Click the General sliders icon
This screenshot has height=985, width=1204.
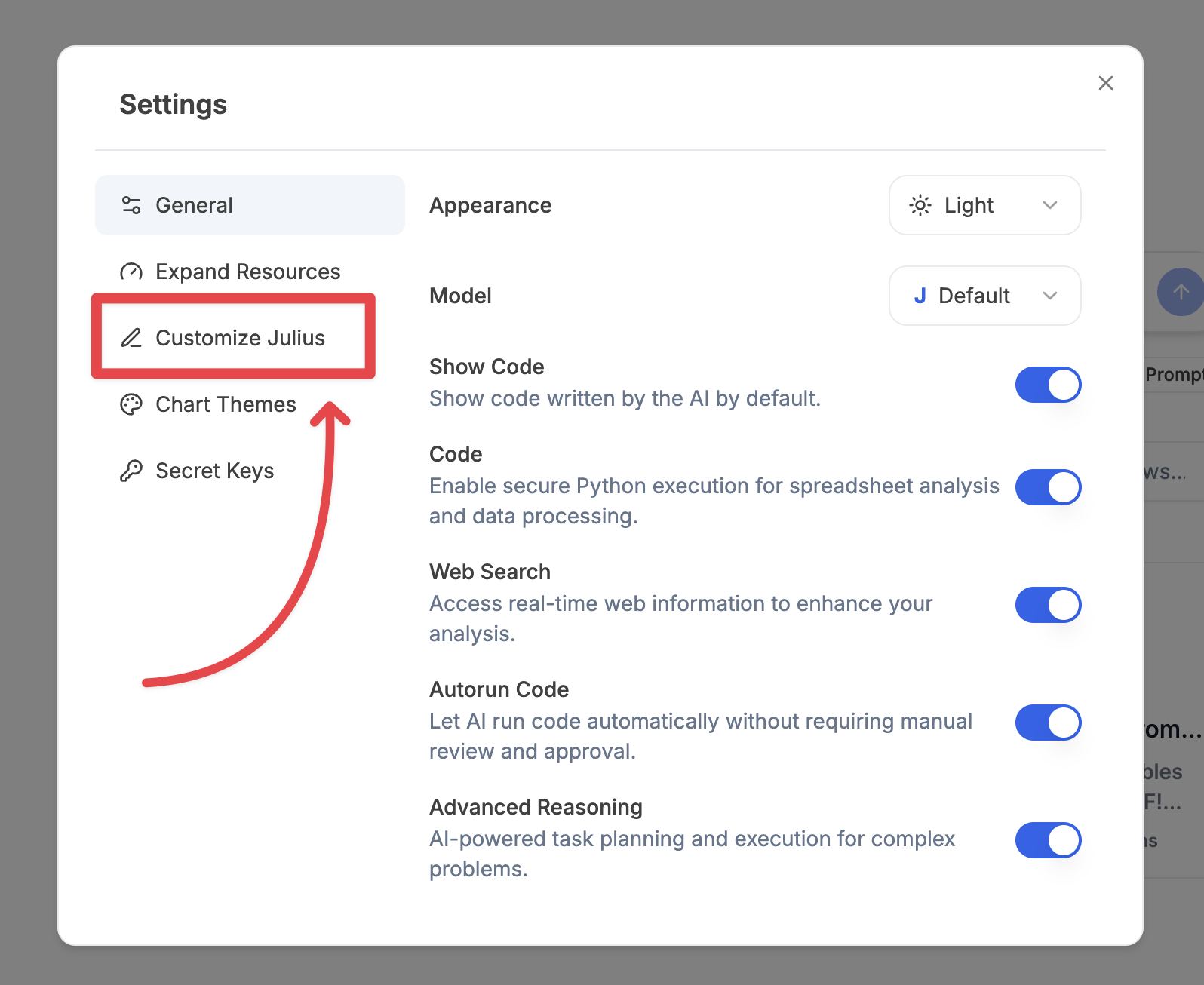[x=131, y=205]
